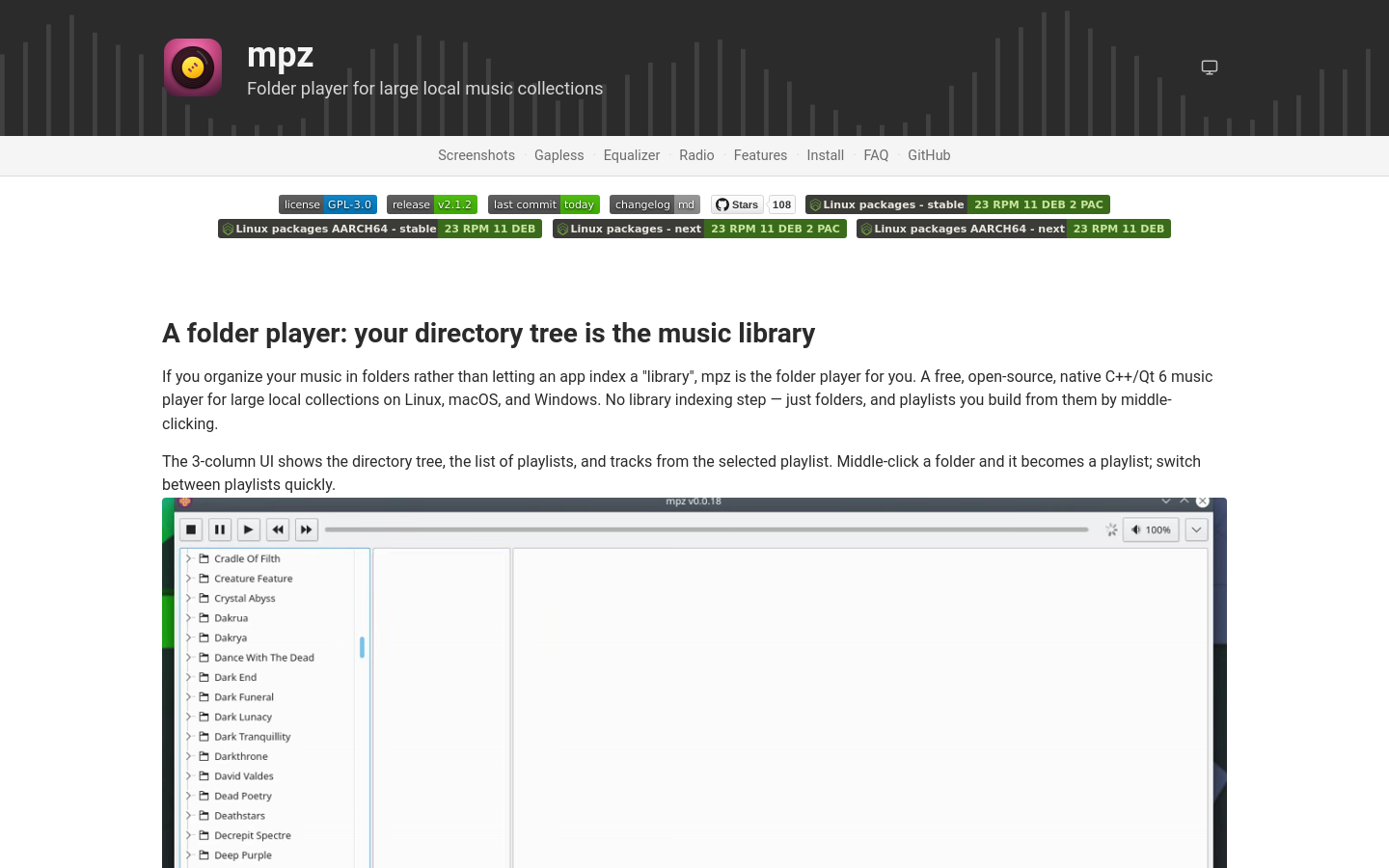Click the Previous track button
This screenshot has height=868, width=1389.
278,529
